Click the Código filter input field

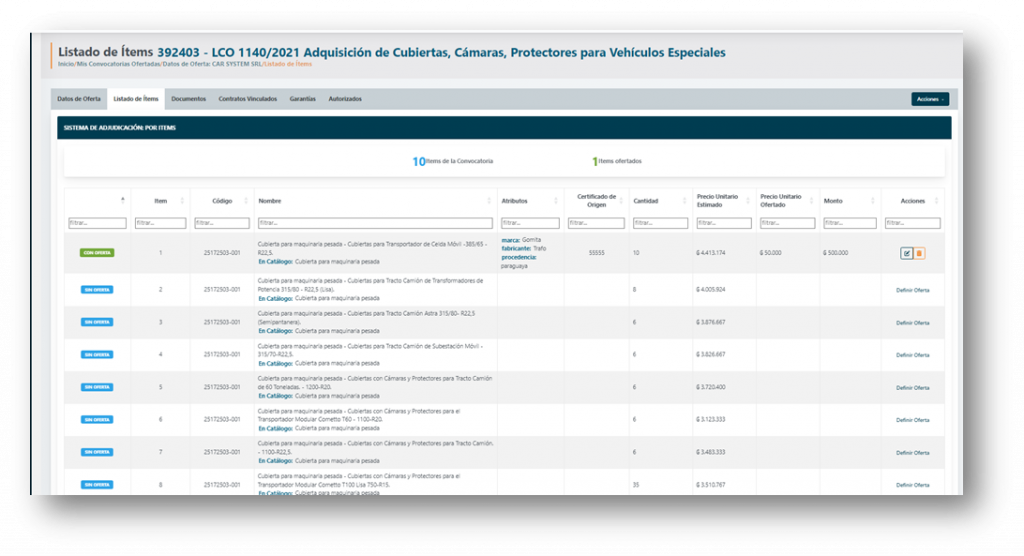[222, 223]
